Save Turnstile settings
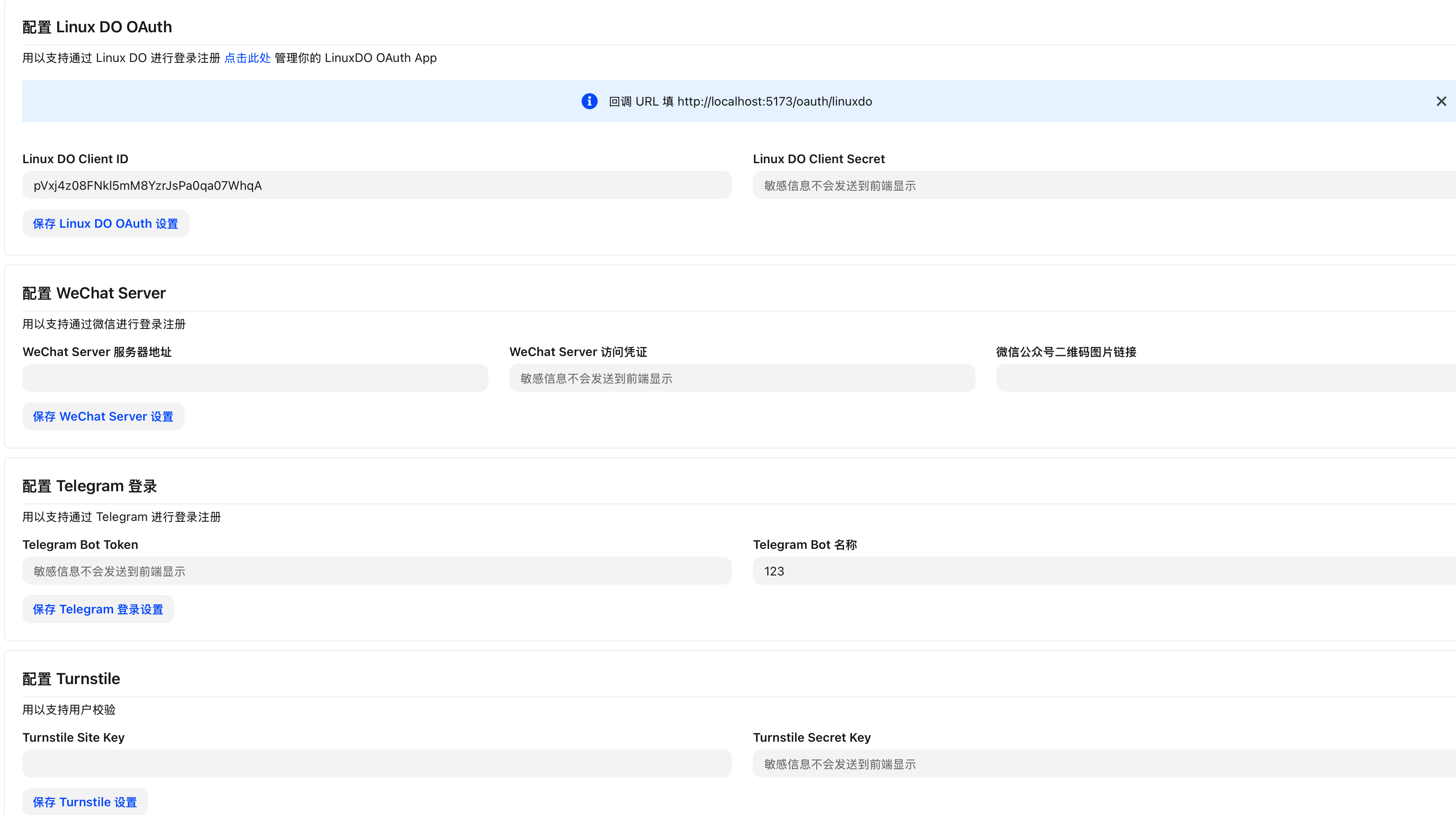1456x815 pixels. click(85, 802)
